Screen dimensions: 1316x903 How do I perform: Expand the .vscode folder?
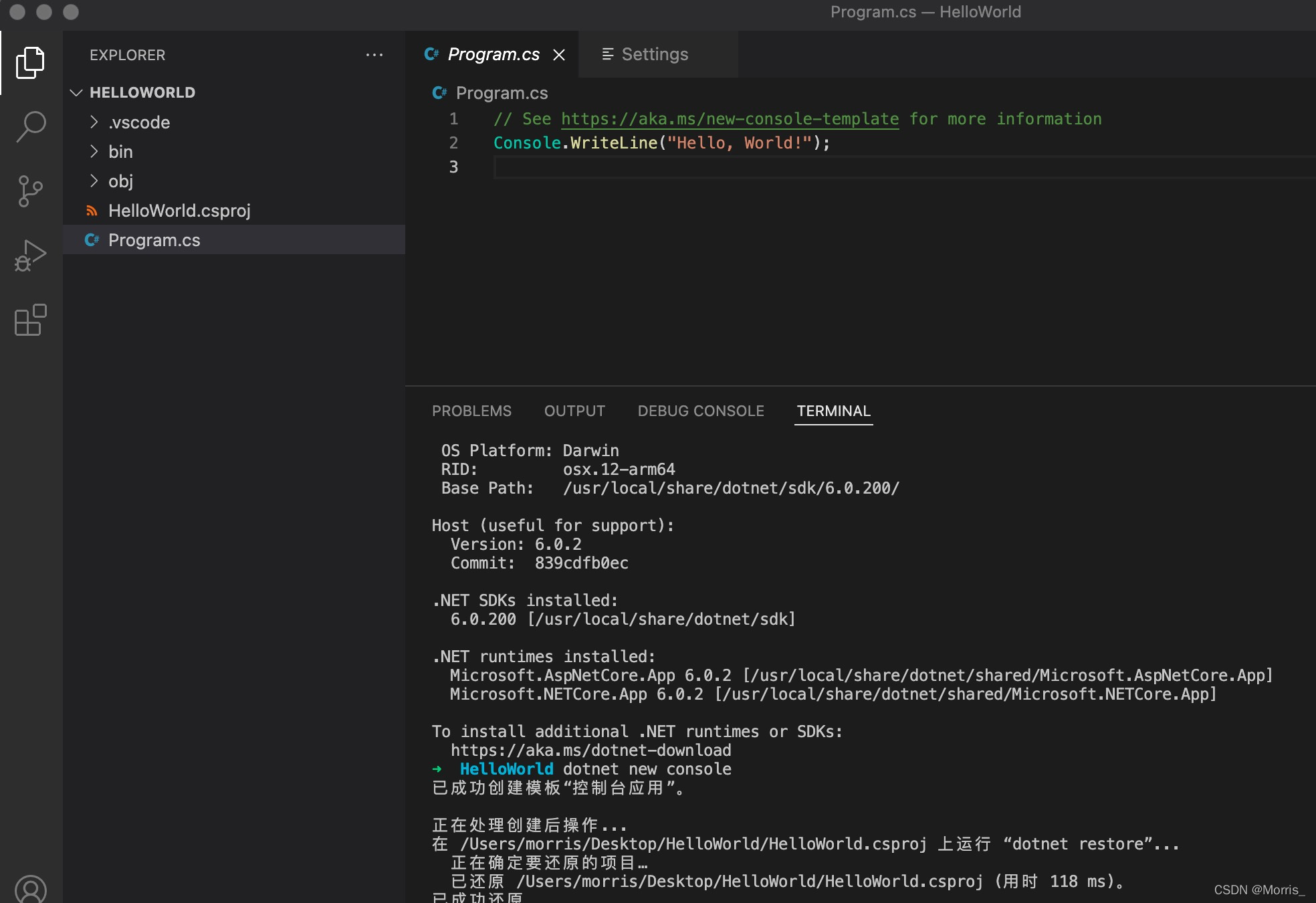94,122
